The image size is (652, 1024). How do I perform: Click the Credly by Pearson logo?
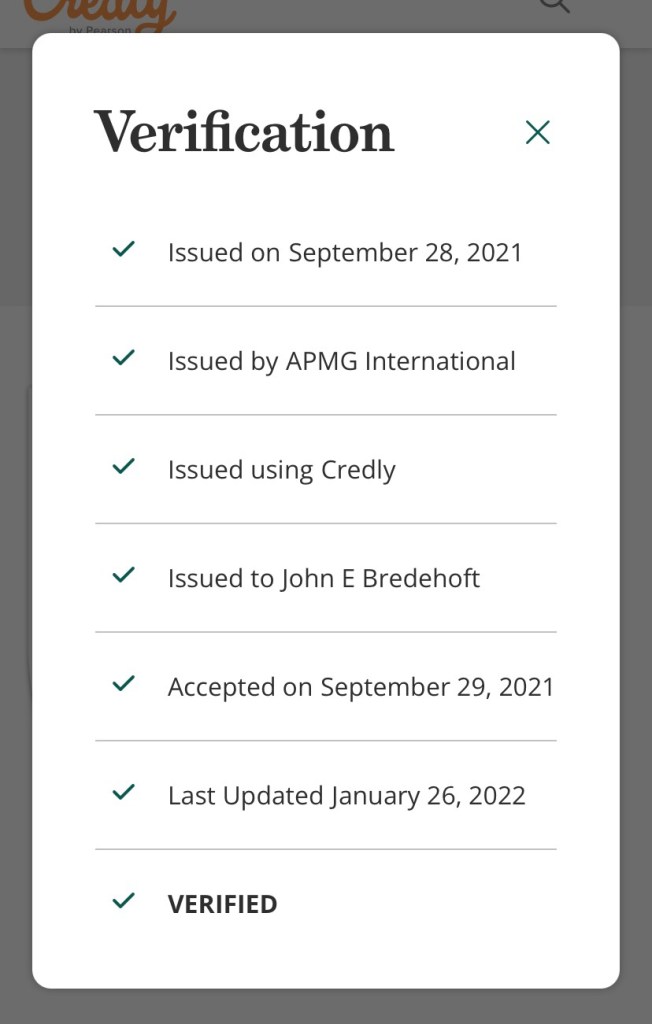(x=100, y=14)
